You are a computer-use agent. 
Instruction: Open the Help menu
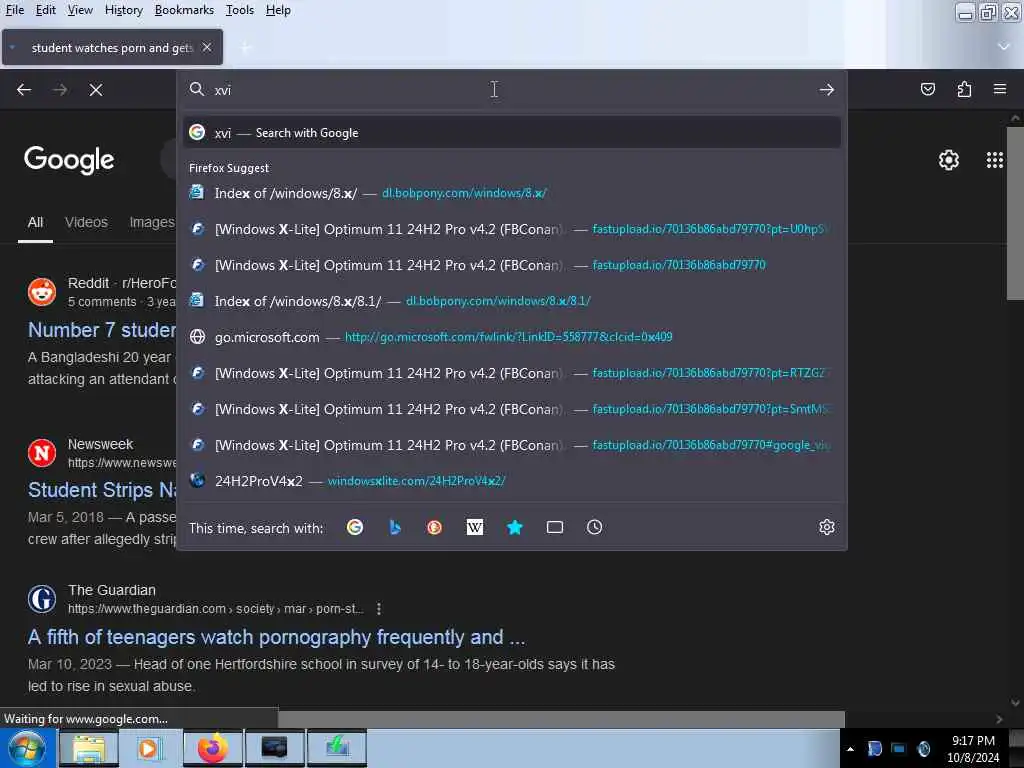[x=278, y=10]
